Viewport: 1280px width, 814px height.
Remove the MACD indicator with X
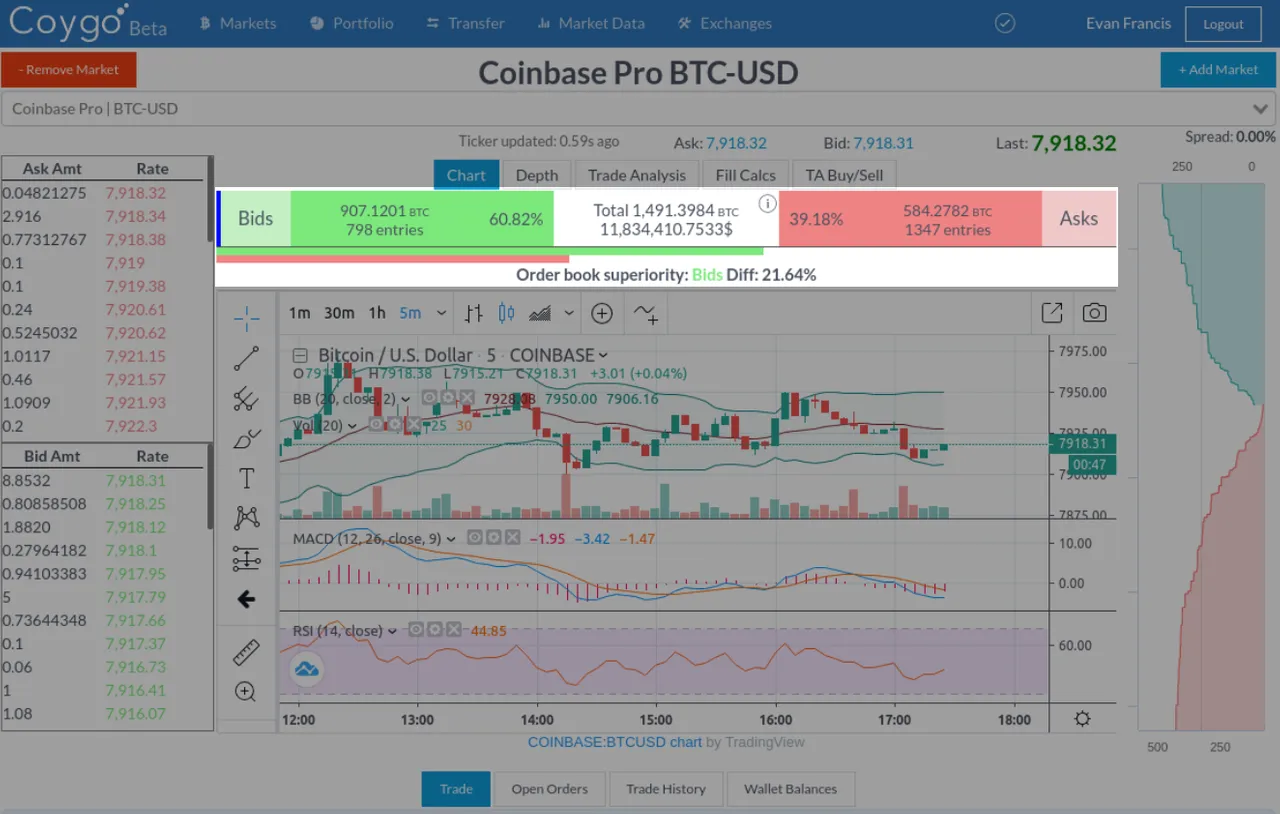pos(512,538)
